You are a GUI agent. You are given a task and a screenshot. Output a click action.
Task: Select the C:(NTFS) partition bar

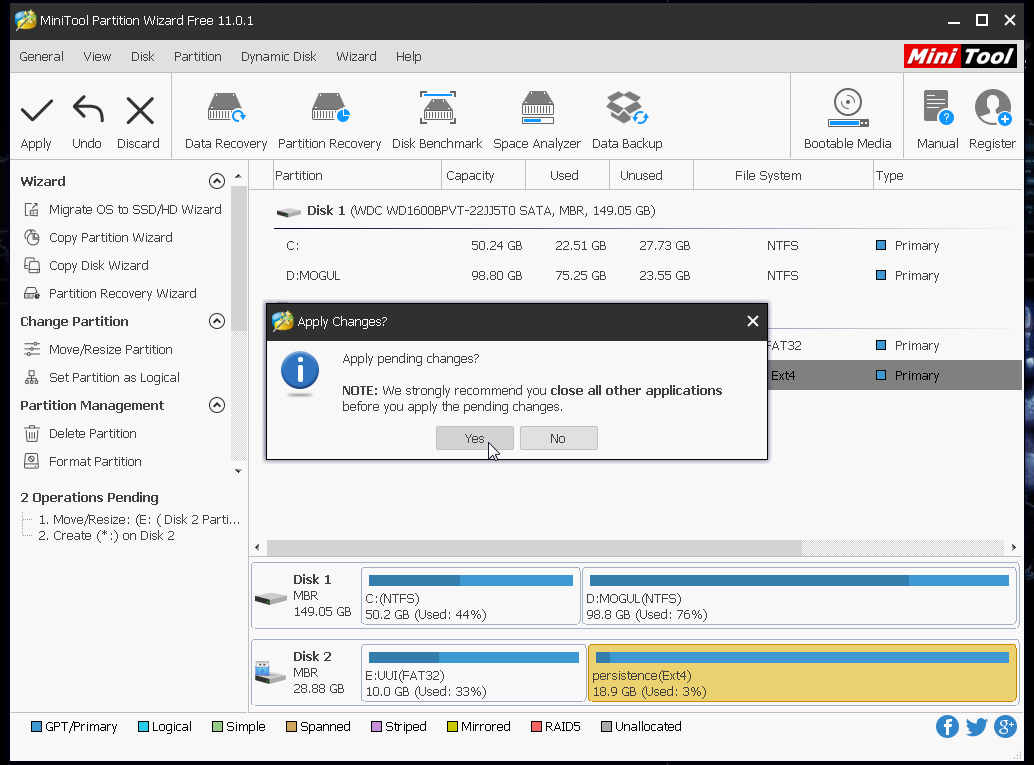tap(471, 596)
